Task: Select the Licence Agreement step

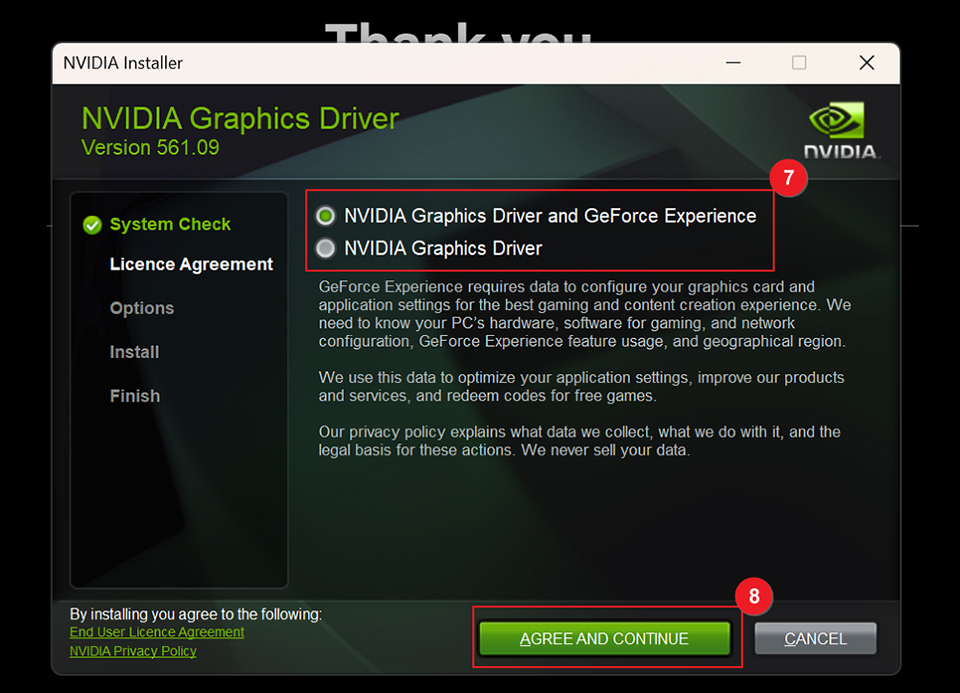Action: (190, 264)
